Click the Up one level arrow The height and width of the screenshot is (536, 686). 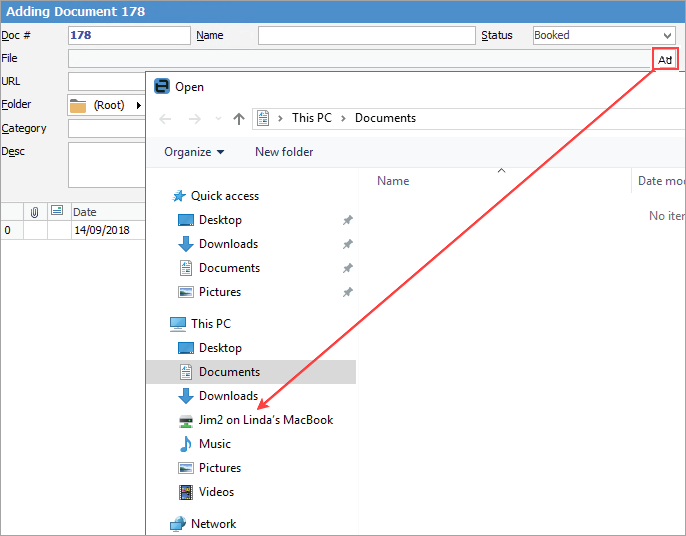click(x=238, y=119)
